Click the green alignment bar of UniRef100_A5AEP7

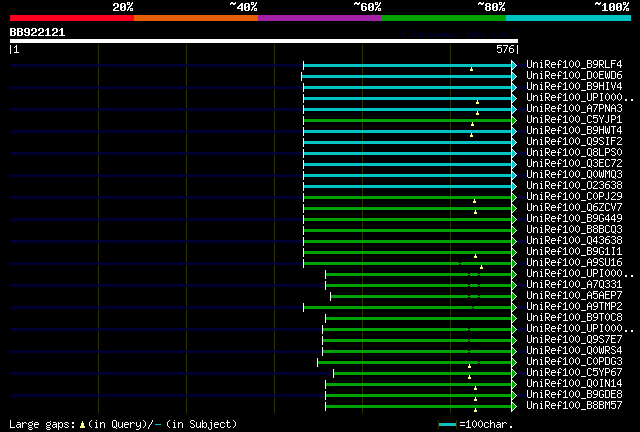(421, 297)
